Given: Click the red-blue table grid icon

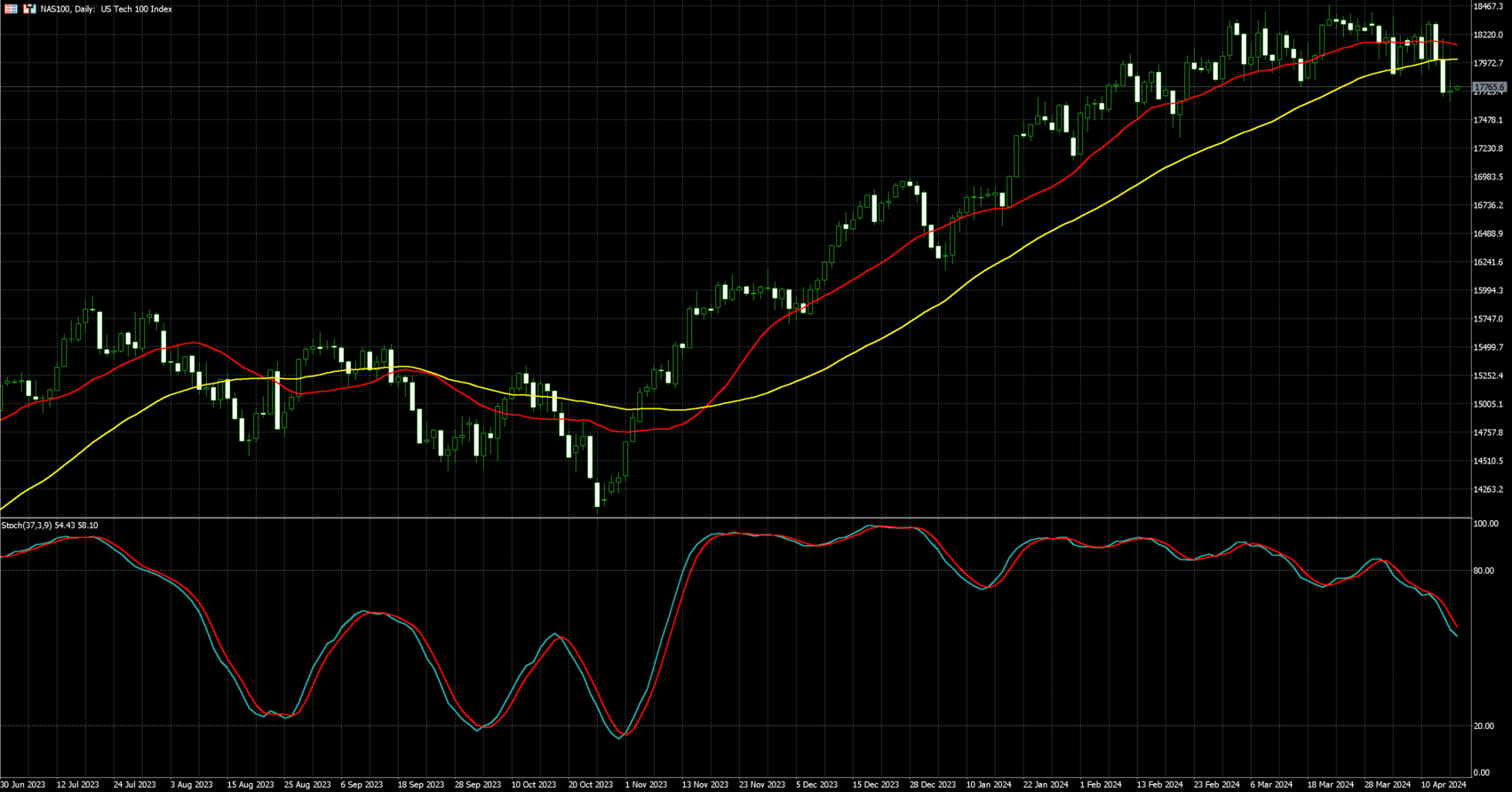Looking at the screenshot, I should coord(11,9).
